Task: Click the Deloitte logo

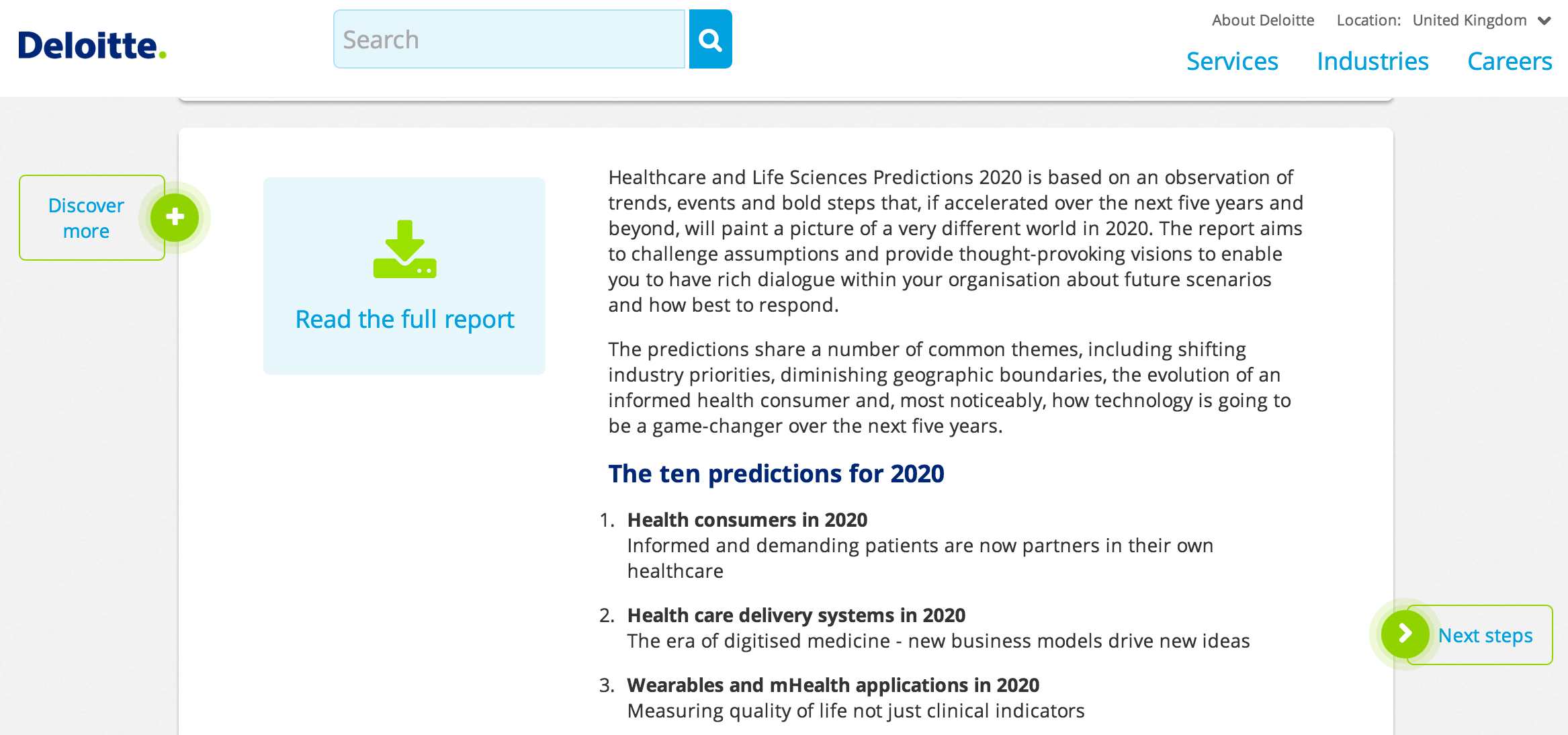Action: [92, 46]
